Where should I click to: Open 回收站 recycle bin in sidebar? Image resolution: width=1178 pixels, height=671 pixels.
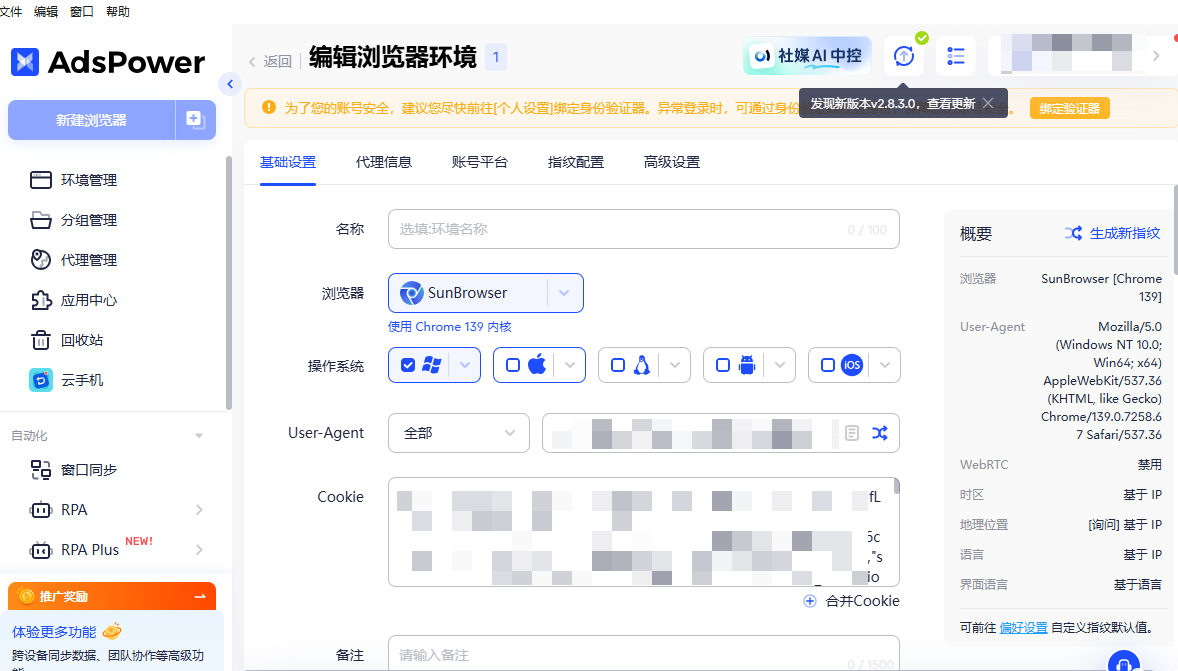[81, 340]
